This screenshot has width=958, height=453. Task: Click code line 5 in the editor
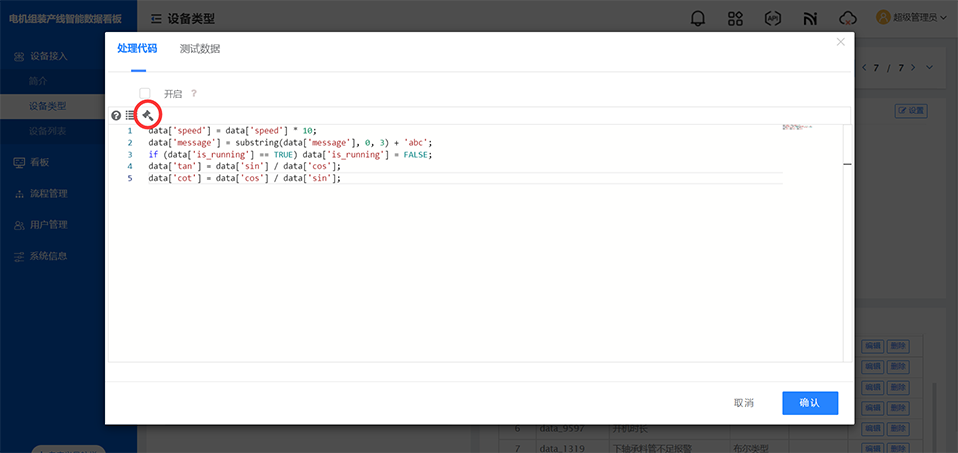click(245, 178)
